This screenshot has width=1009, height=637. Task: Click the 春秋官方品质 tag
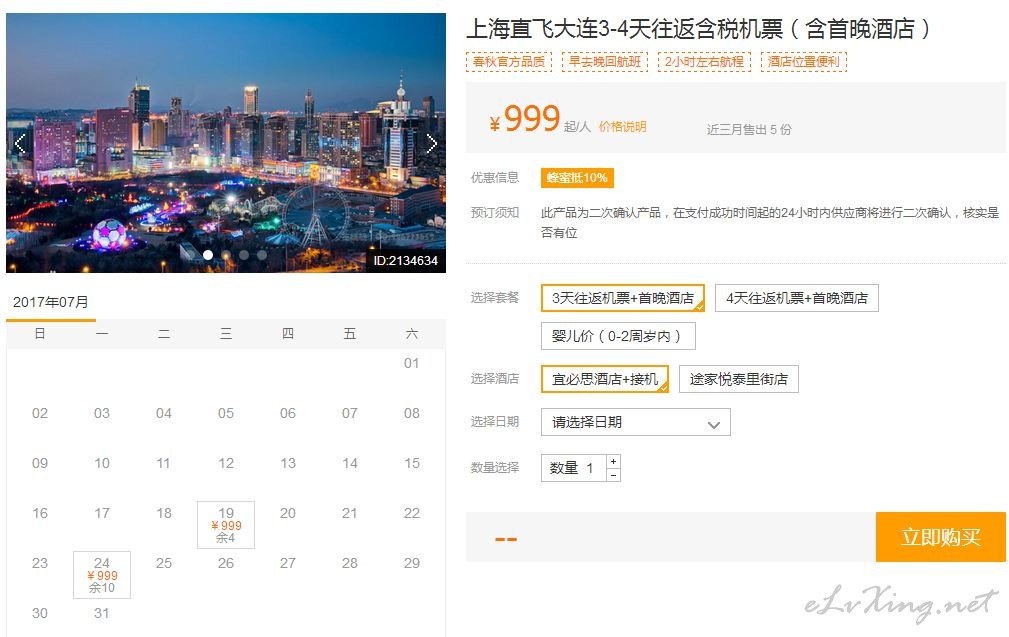coord(509,62)
